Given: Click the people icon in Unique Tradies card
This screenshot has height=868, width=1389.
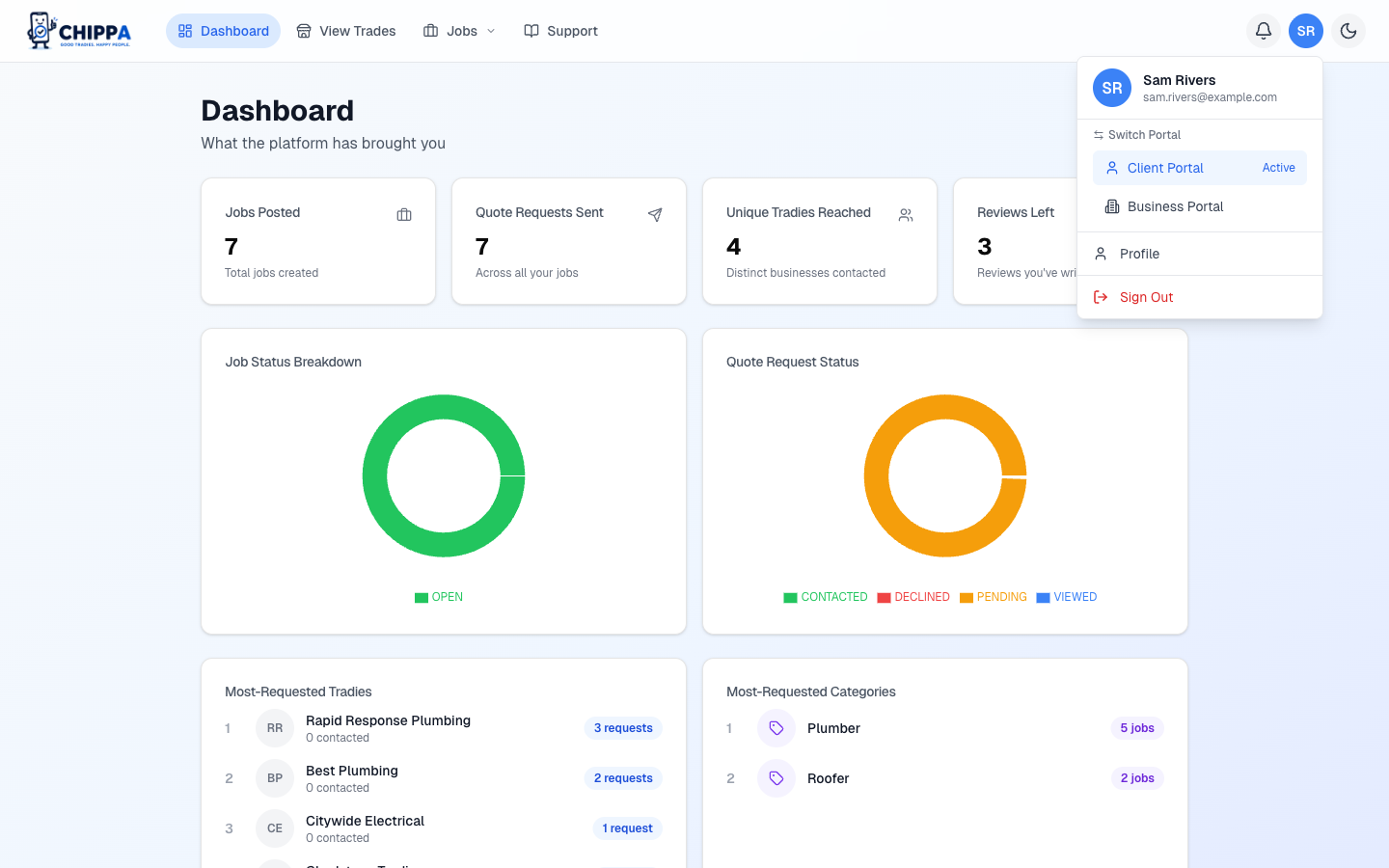Looking at the screenshot, I should [x=906, y=215].
